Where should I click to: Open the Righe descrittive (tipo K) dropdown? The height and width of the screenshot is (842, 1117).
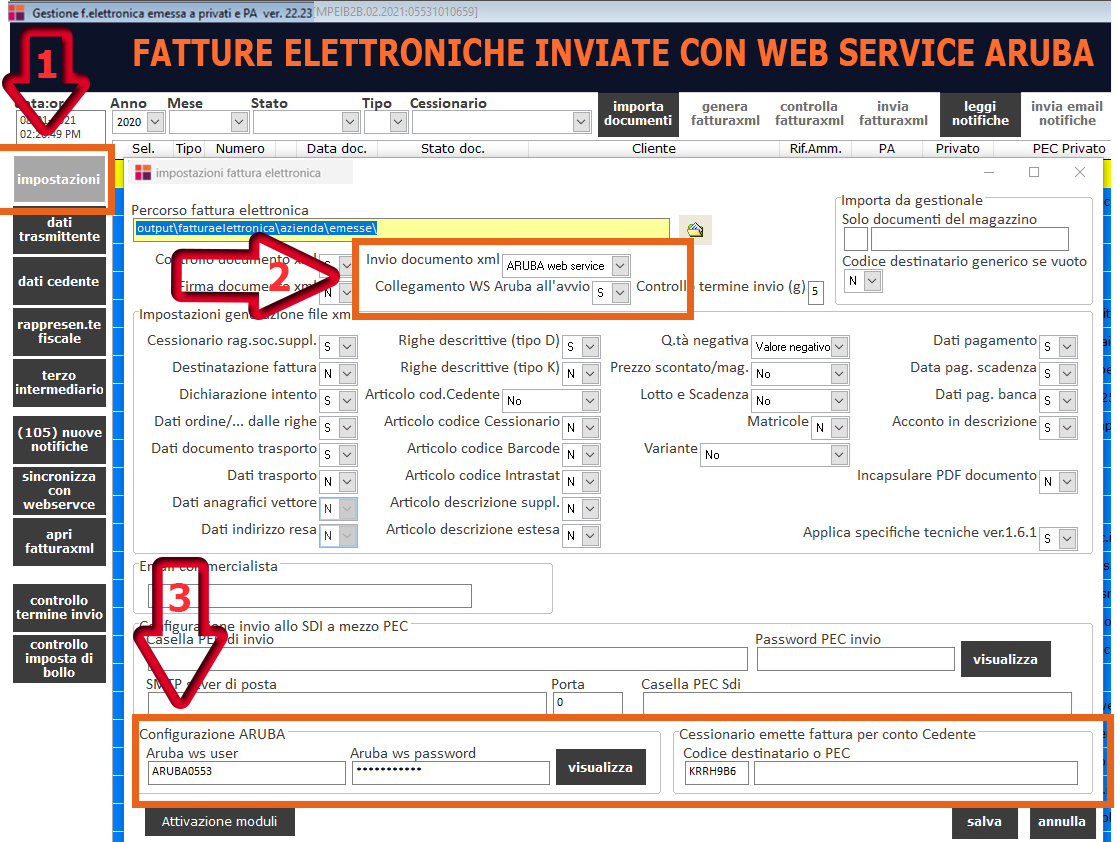(x=590, y=373)
